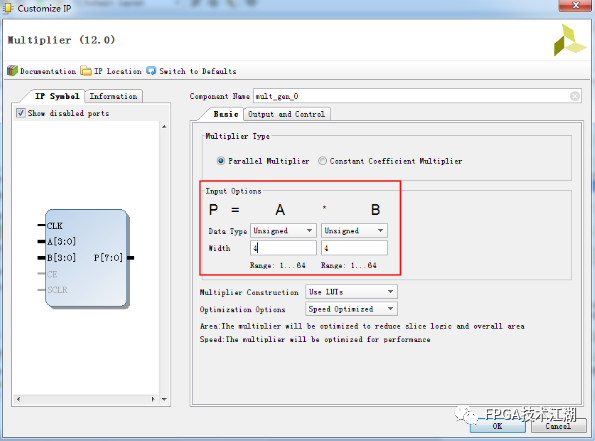Clear the Component Name field using the X icon

575,96
